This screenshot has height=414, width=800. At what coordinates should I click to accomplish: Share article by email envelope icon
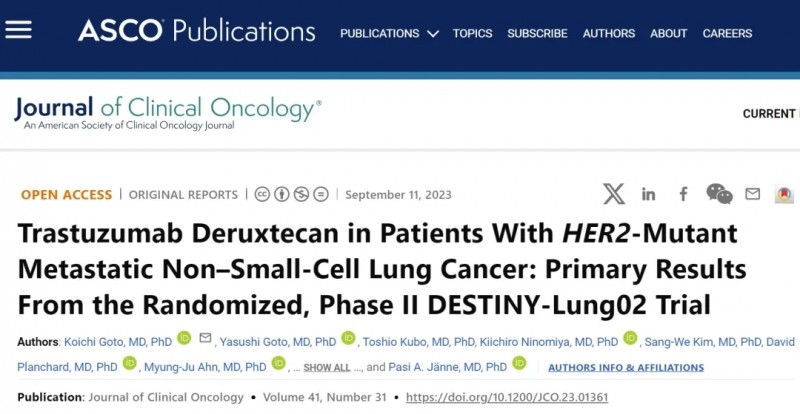pos(753,194)
